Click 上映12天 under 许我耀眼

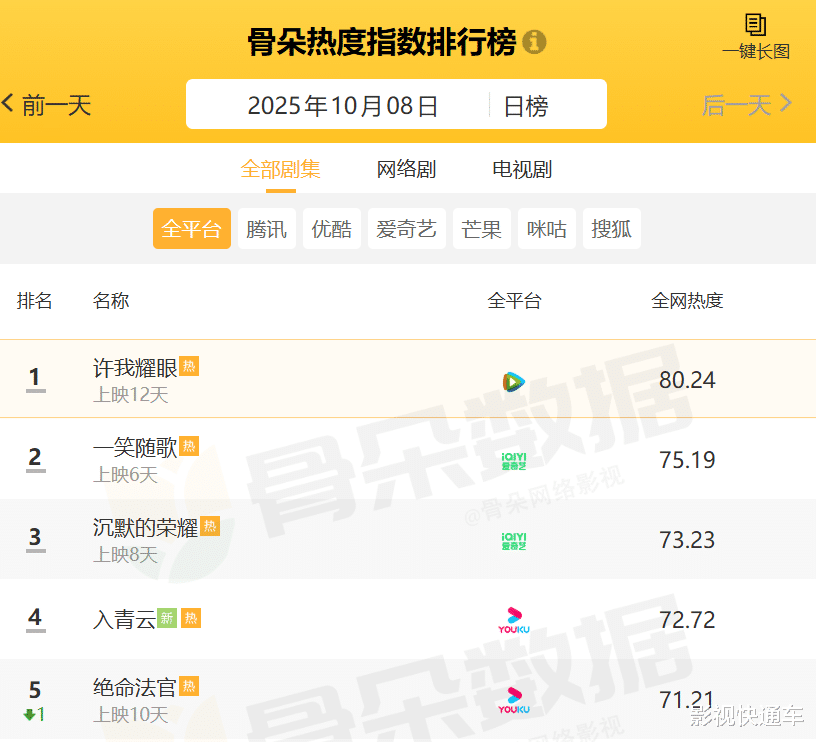pyautogui.click(x=131, y=395)
